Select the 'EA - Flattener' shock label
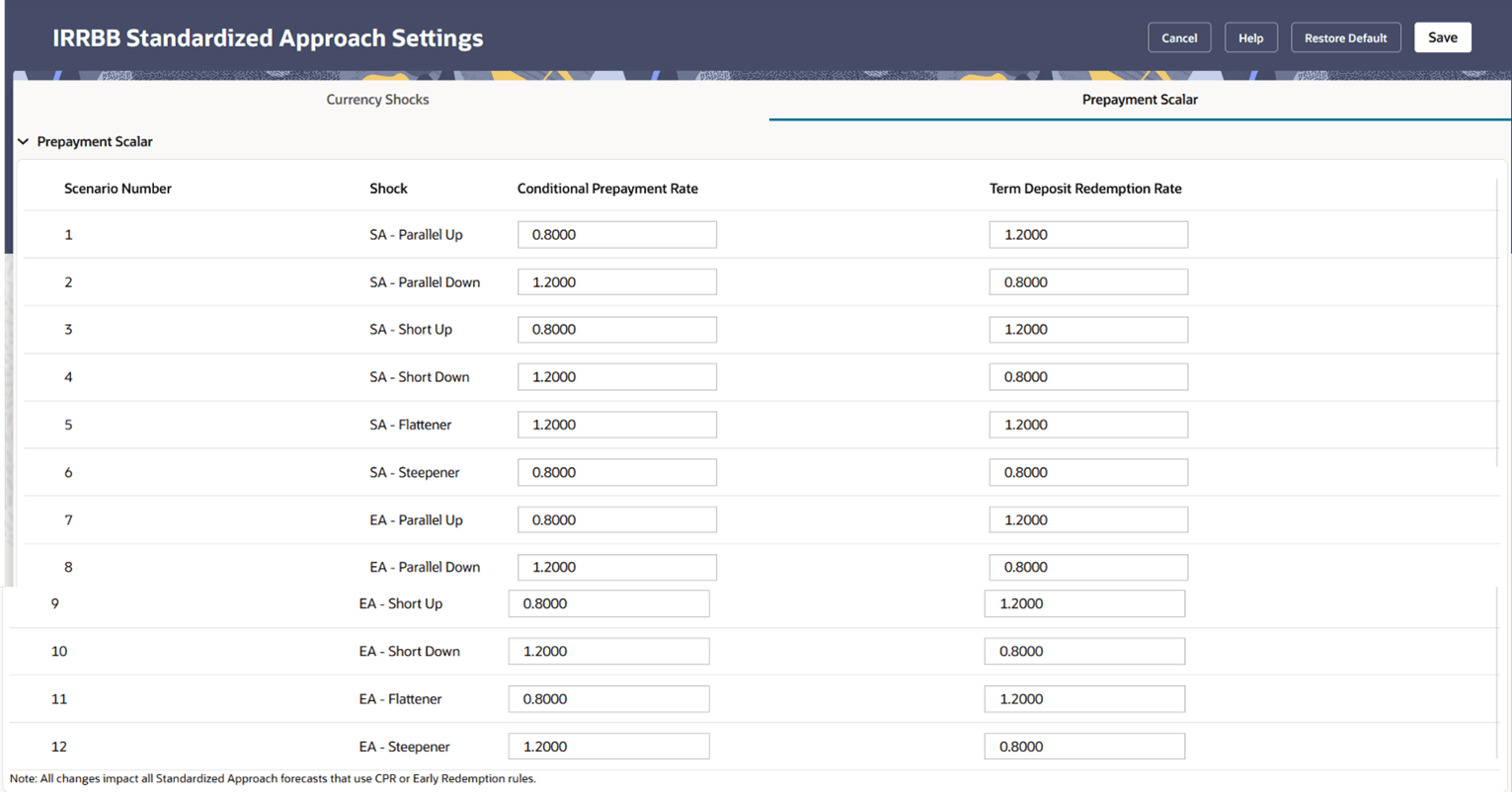This screenshot has height=792, width=1512. (401, 699)
